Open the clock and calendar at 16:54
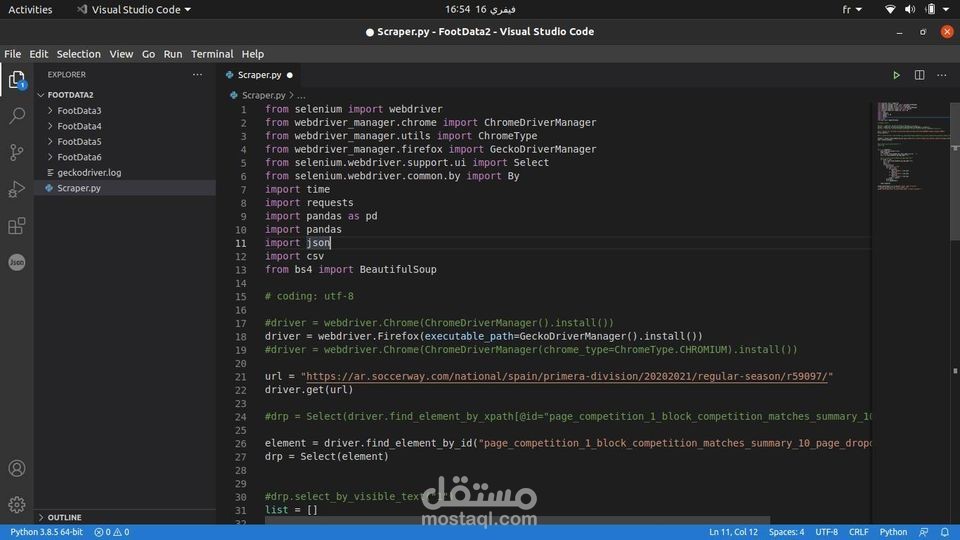Image resolution: width=960 pixels, height=540 pixels. coord(480,9)
